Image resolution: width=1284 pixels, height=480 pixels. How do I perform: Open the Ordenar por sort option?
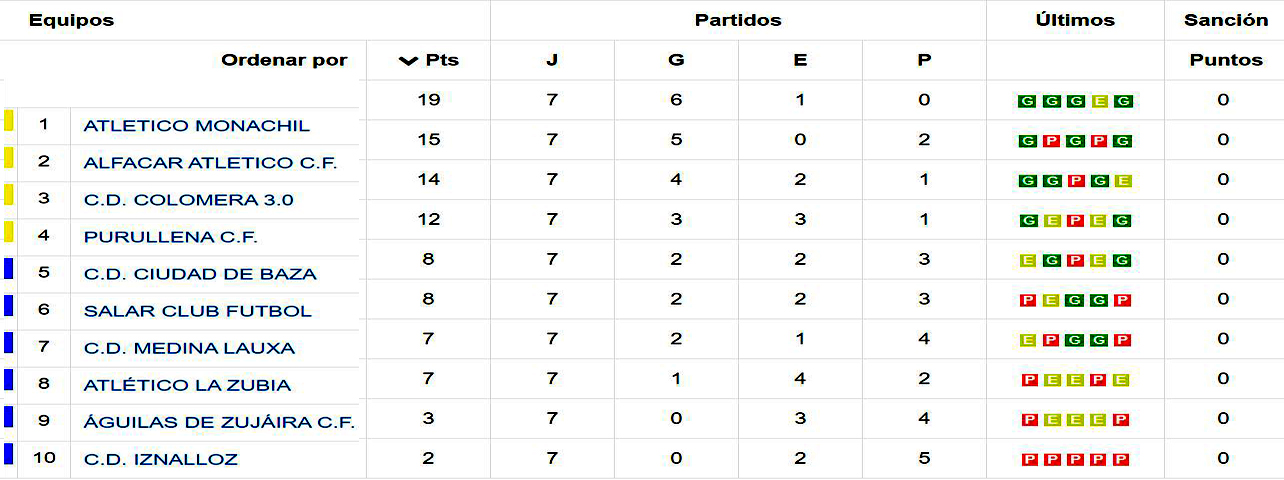pyautogui.click(x=284, y=60)
